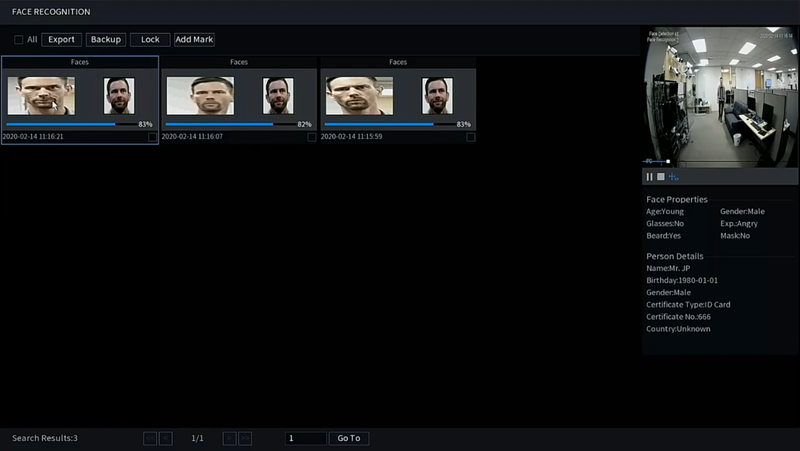Select database face photo in 11:15:59 result
Viewport: 800px width, 451px height.
coord(437,95)
